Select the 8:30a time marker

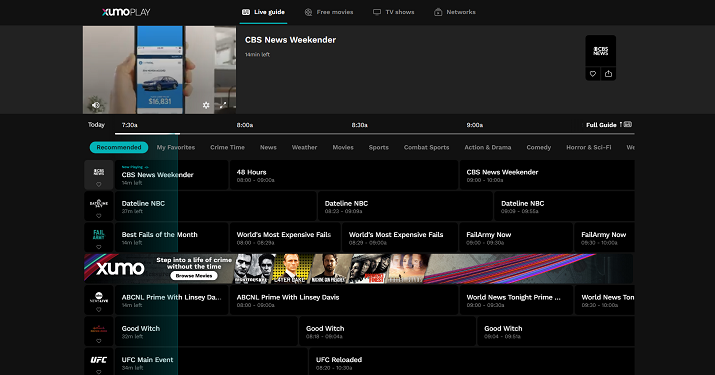pos(359,125)
